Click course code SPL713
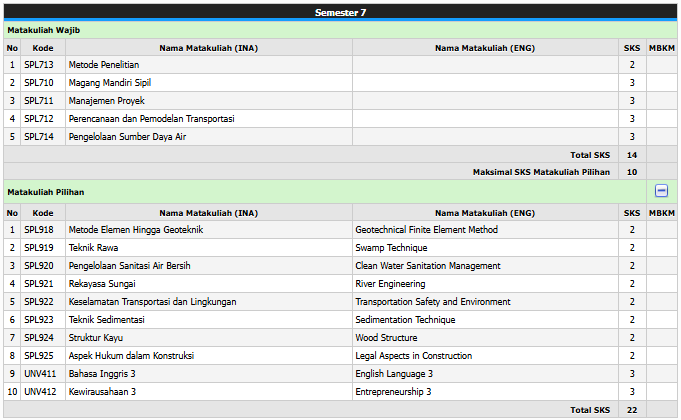The width and height of the screenshot is (681, 420). [x=38, y=65]
